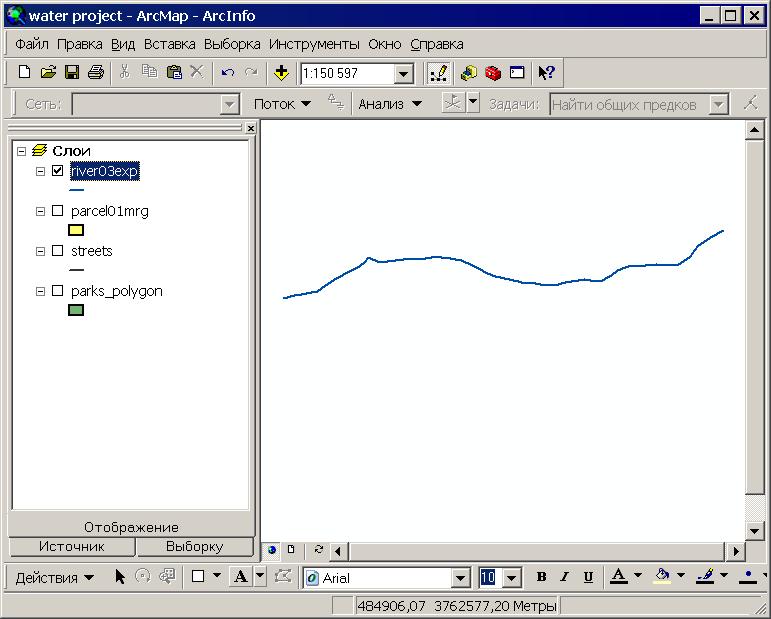
Task: Close the table of contents panel
Action: (x=250, y=128)
